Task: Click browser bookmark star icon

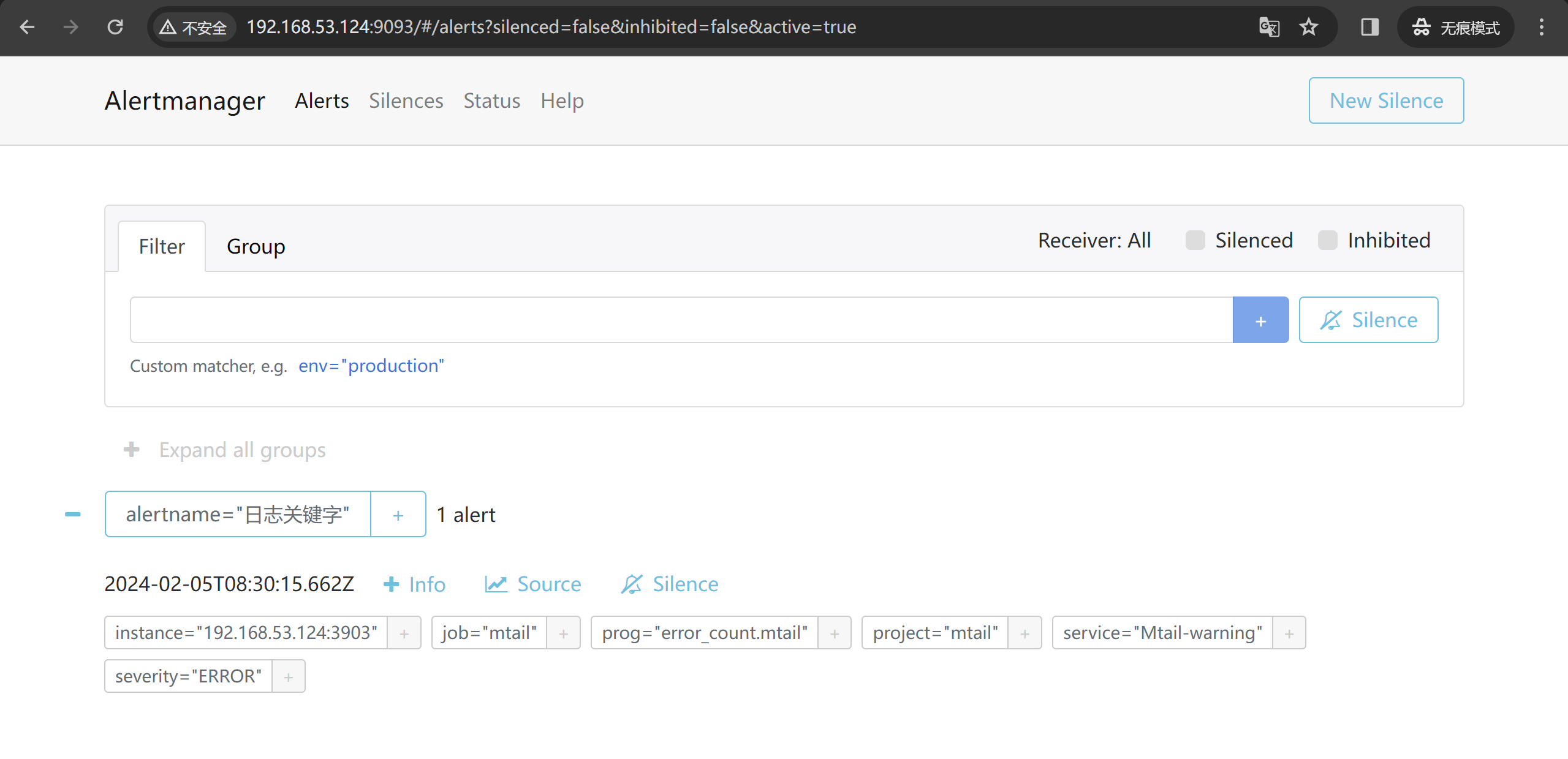Action: [1308, 27]
